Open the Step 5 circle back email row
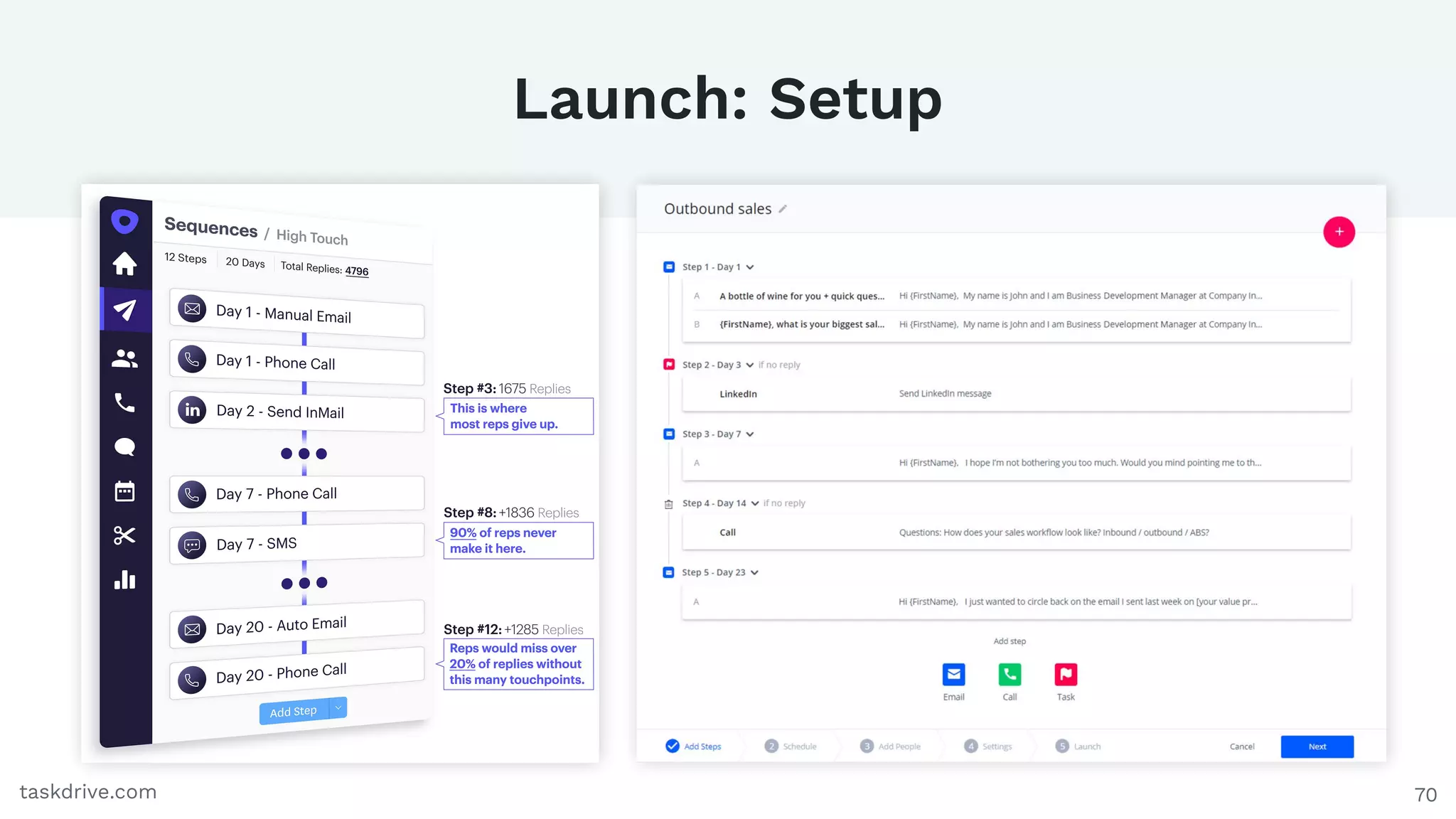 click(1017, 601)
